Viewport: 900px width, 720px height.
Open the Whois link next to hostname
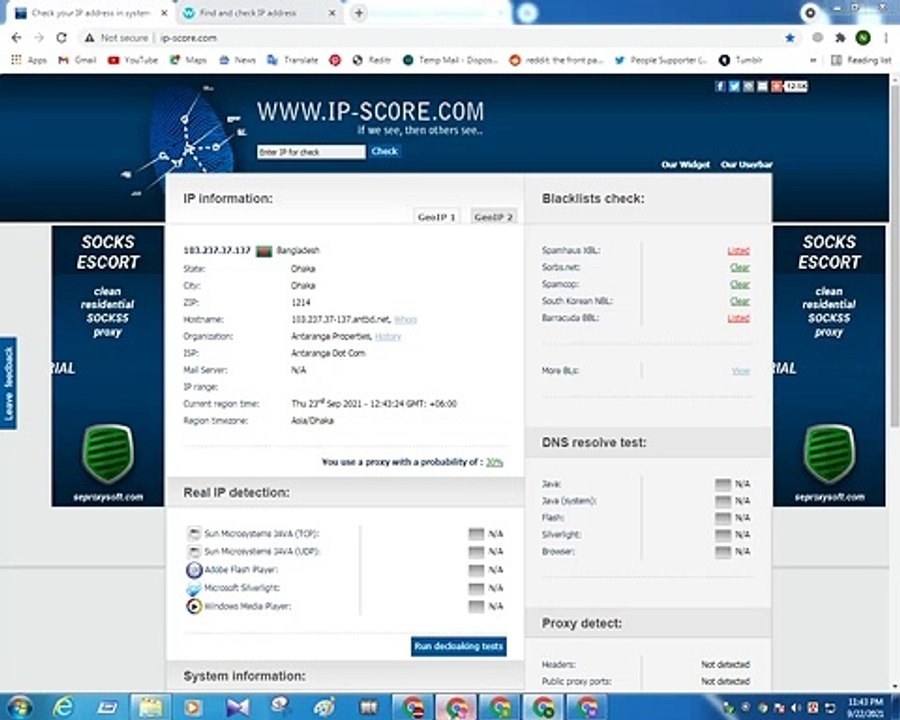click(405, 319)
